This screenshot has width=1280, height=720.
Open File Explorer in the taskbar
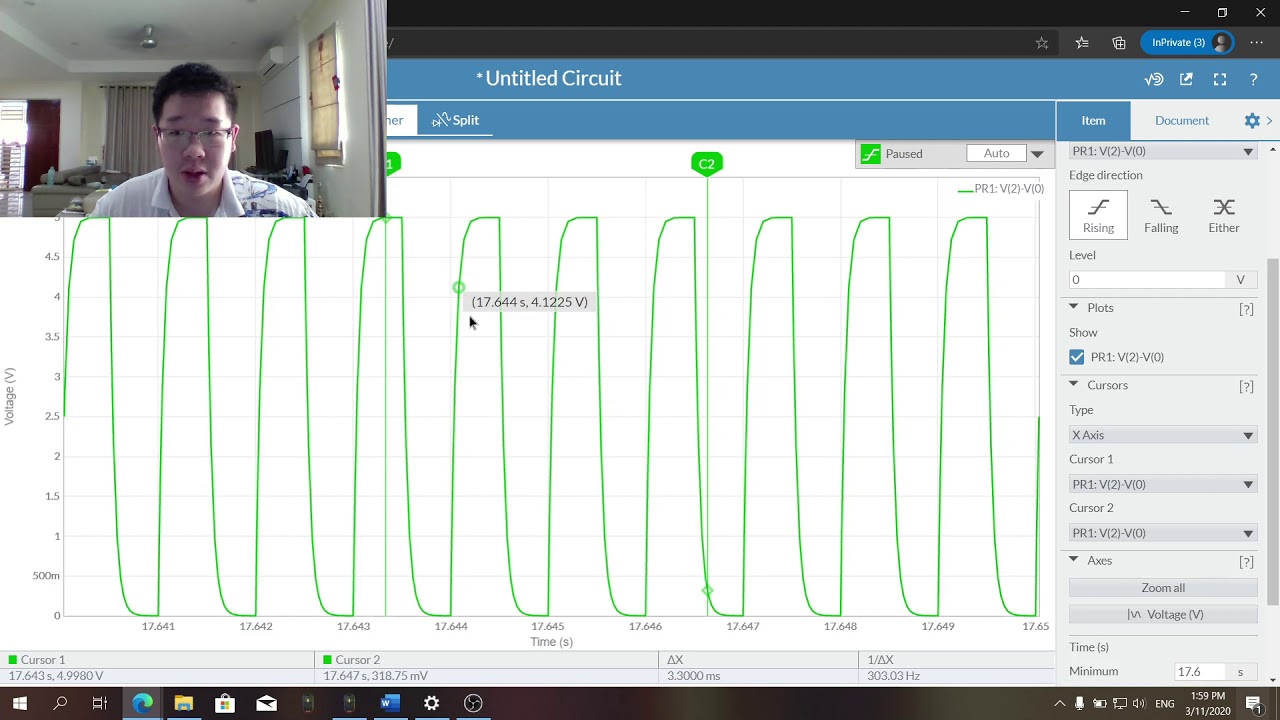click(x=183, y=703)
